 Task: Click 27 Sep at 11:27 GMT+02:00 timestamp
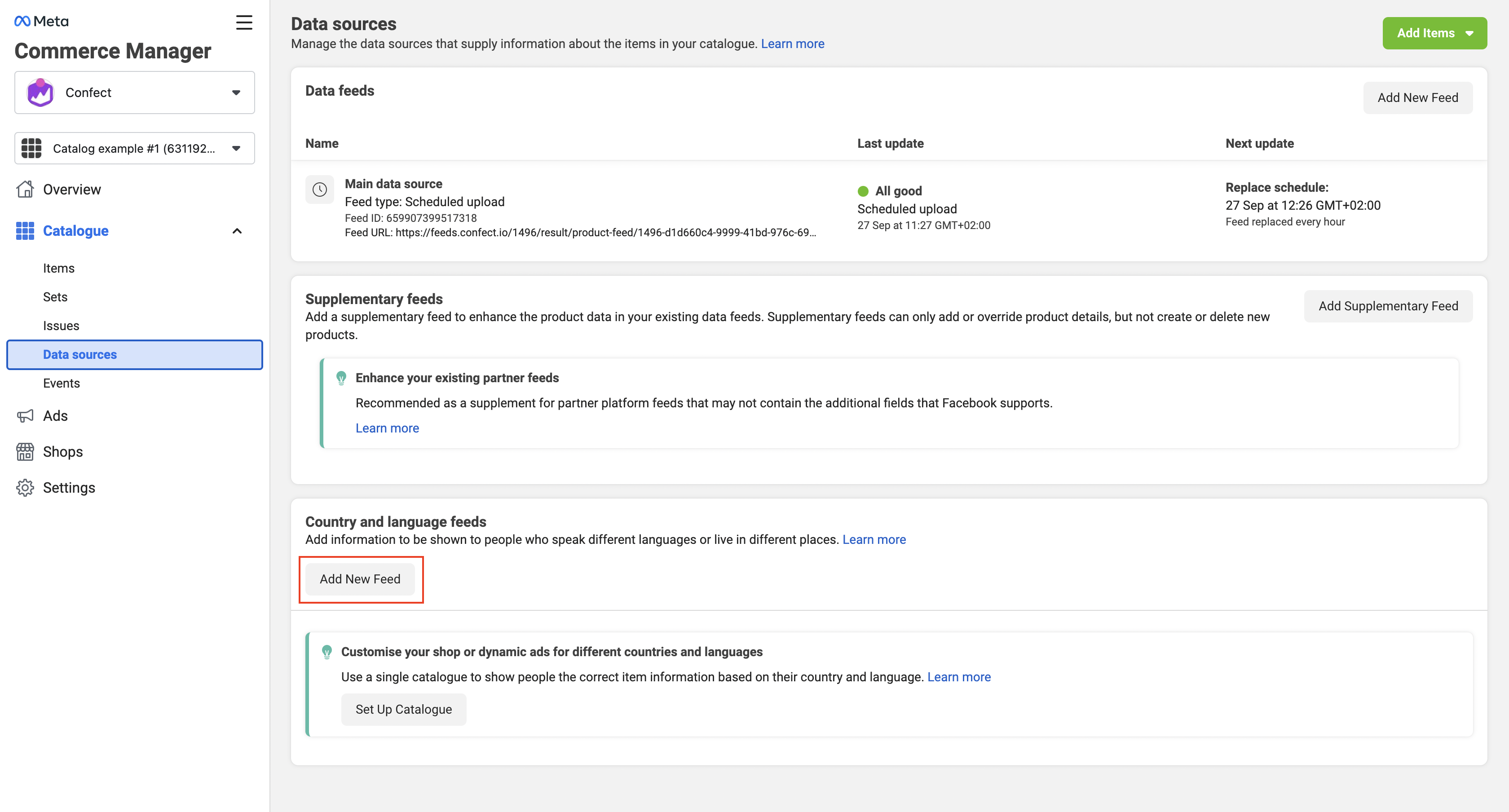[924, 225]
